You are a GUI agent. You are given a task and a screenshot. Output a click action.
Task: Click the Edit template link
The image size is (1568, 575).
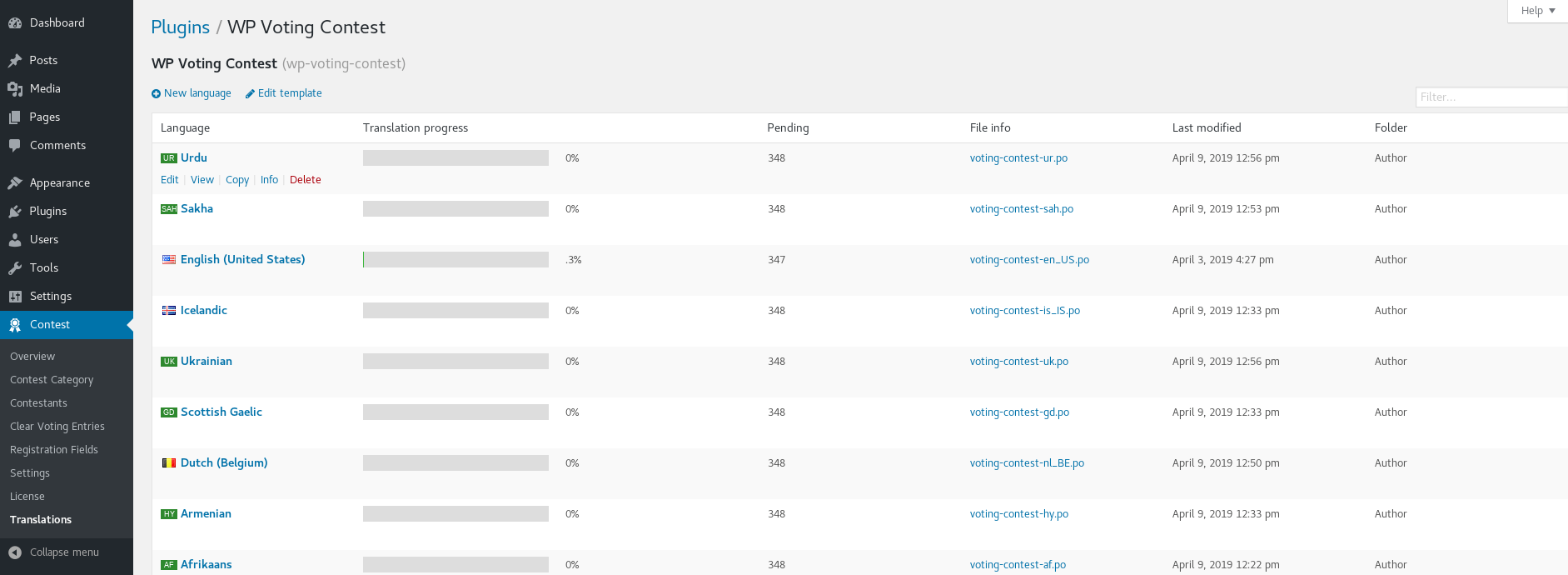click(x=290, y=93)
